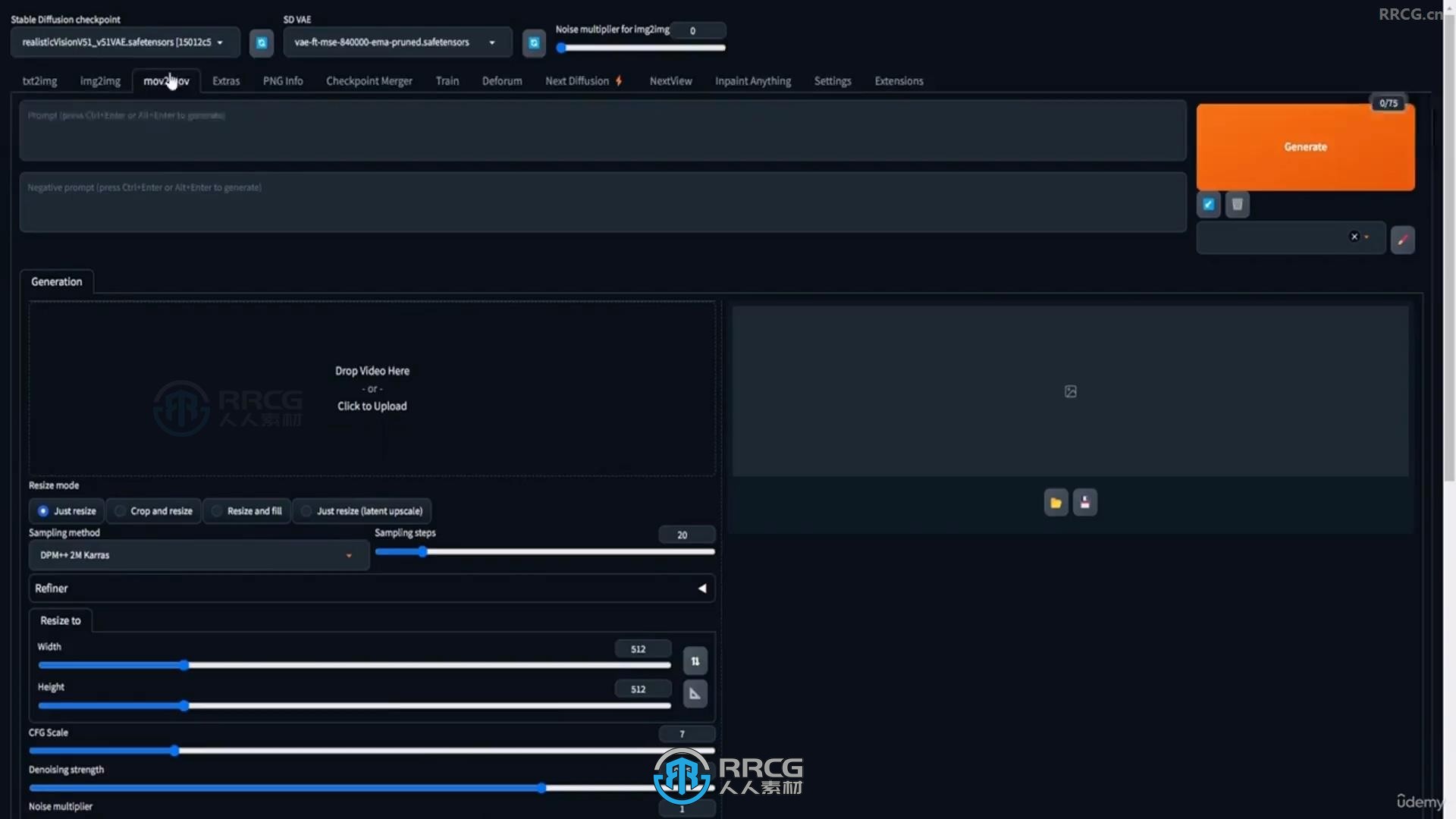Select Just resize mode
Image resolution: width=1456 pixels, height=819 pixels.
tap(67, 511)
